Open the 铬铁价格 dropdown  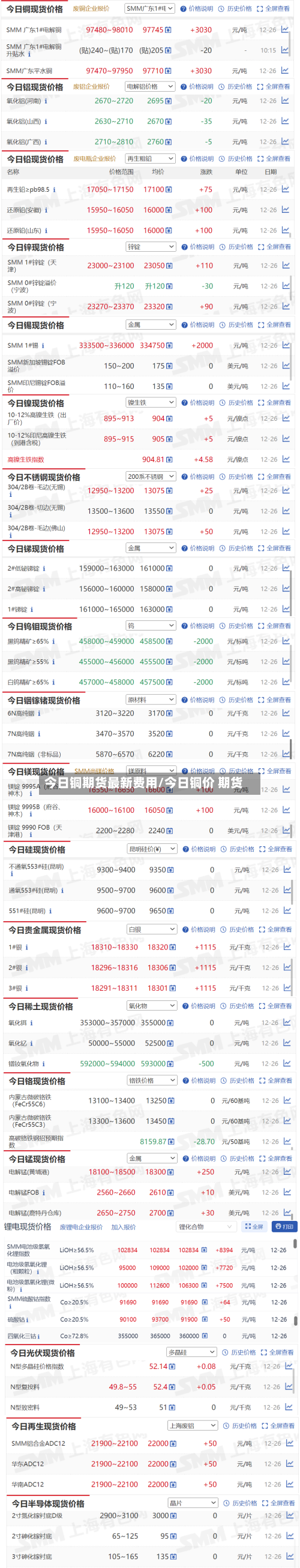coord(152,1080)
